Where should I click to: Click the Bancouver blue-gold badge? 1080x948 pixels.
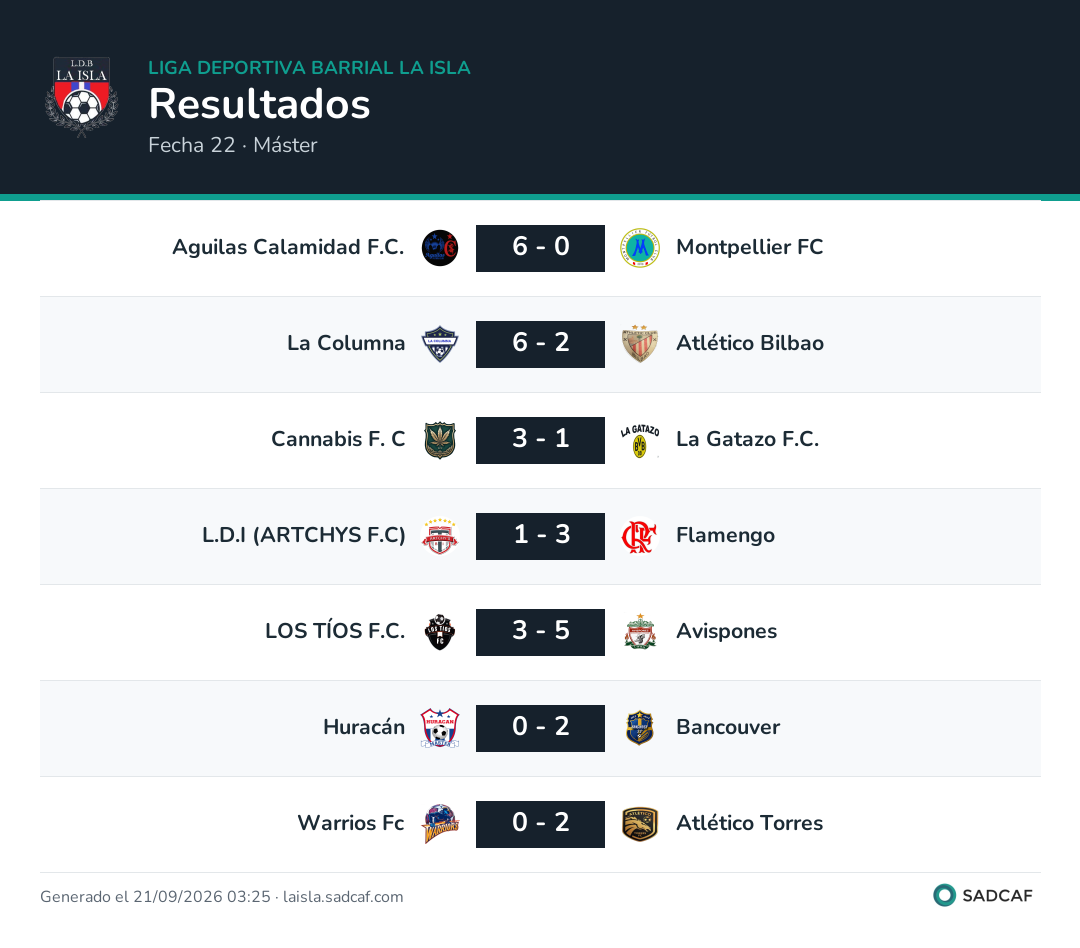640,728
